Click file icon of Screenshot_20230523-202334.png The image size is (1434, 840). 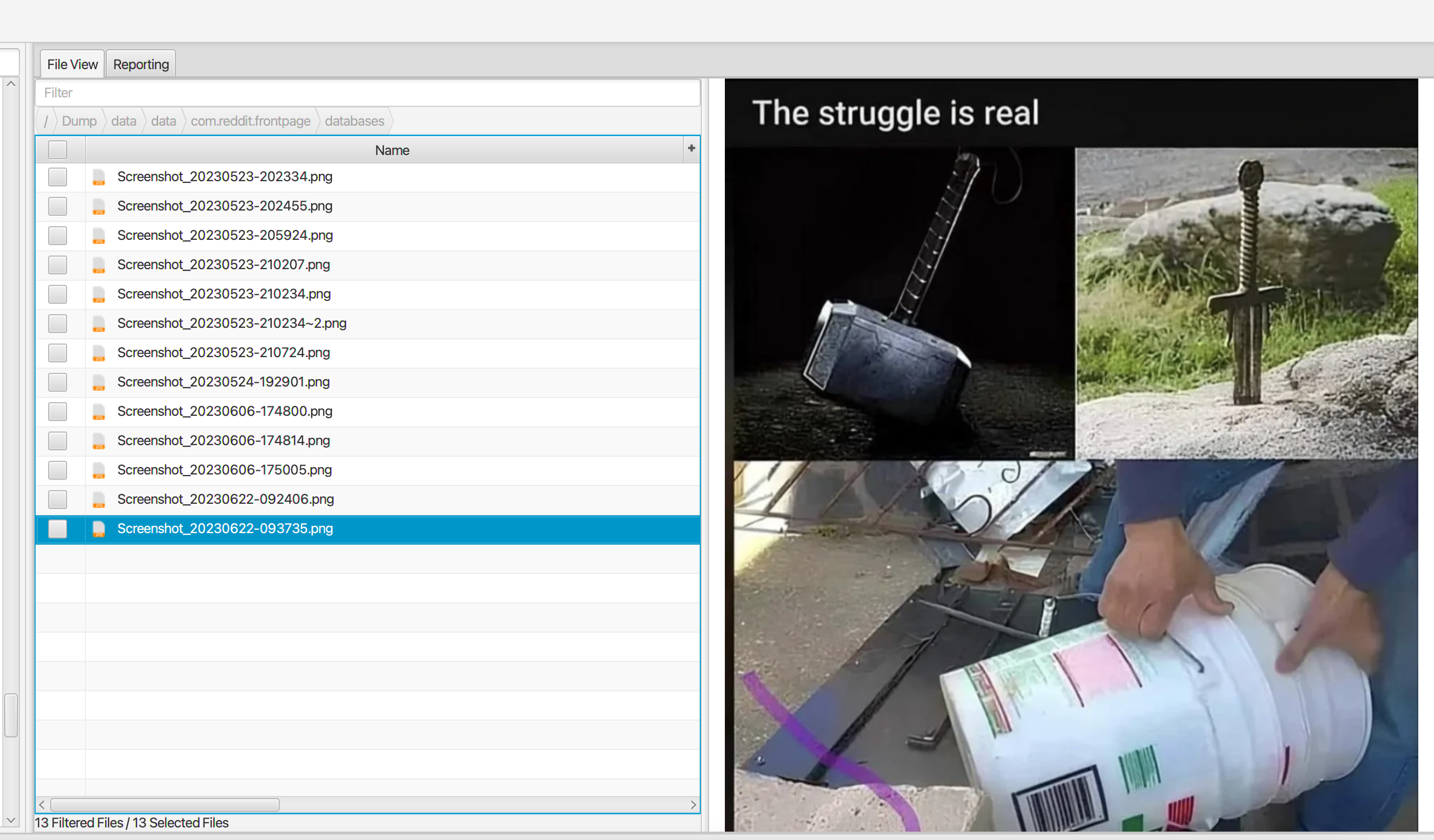tap(99, 177)
